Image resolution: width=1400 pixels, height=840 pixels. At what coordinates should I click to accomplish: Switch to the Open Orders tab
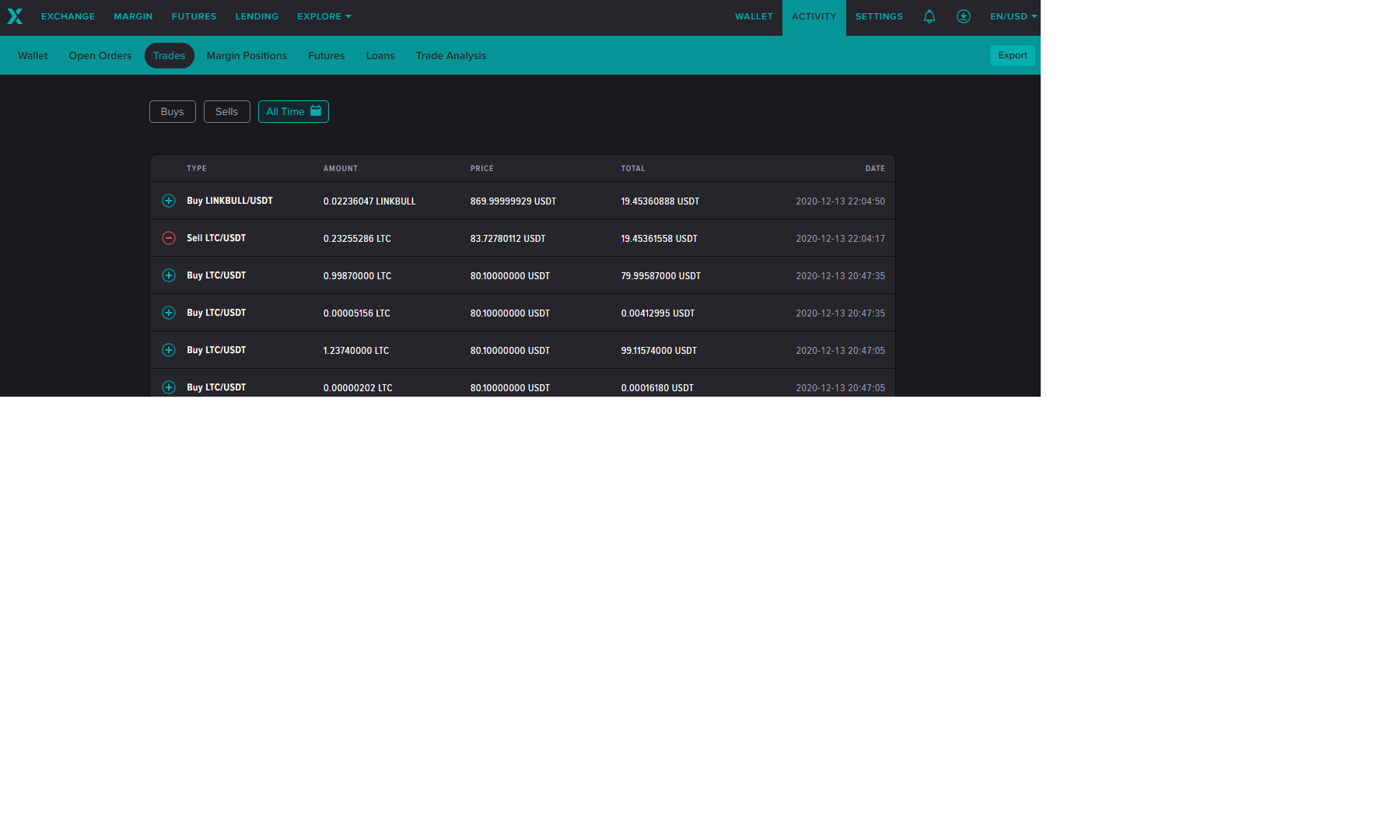pos(100,55)
